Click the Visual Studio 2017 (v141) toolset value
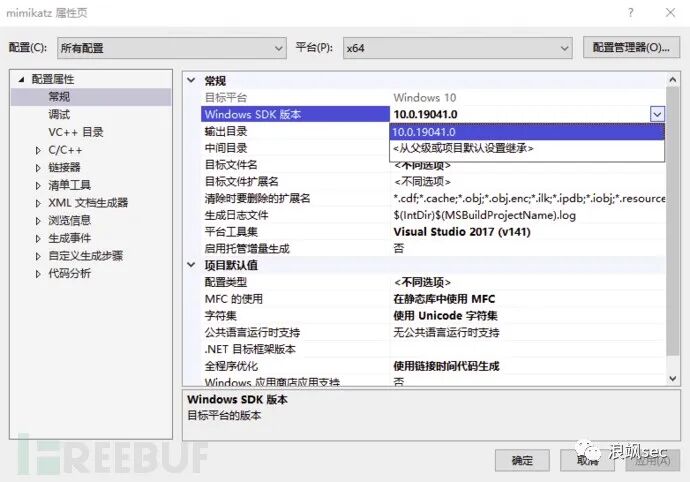This screenshot has width=690, height=482. click(x=462, y=232)
